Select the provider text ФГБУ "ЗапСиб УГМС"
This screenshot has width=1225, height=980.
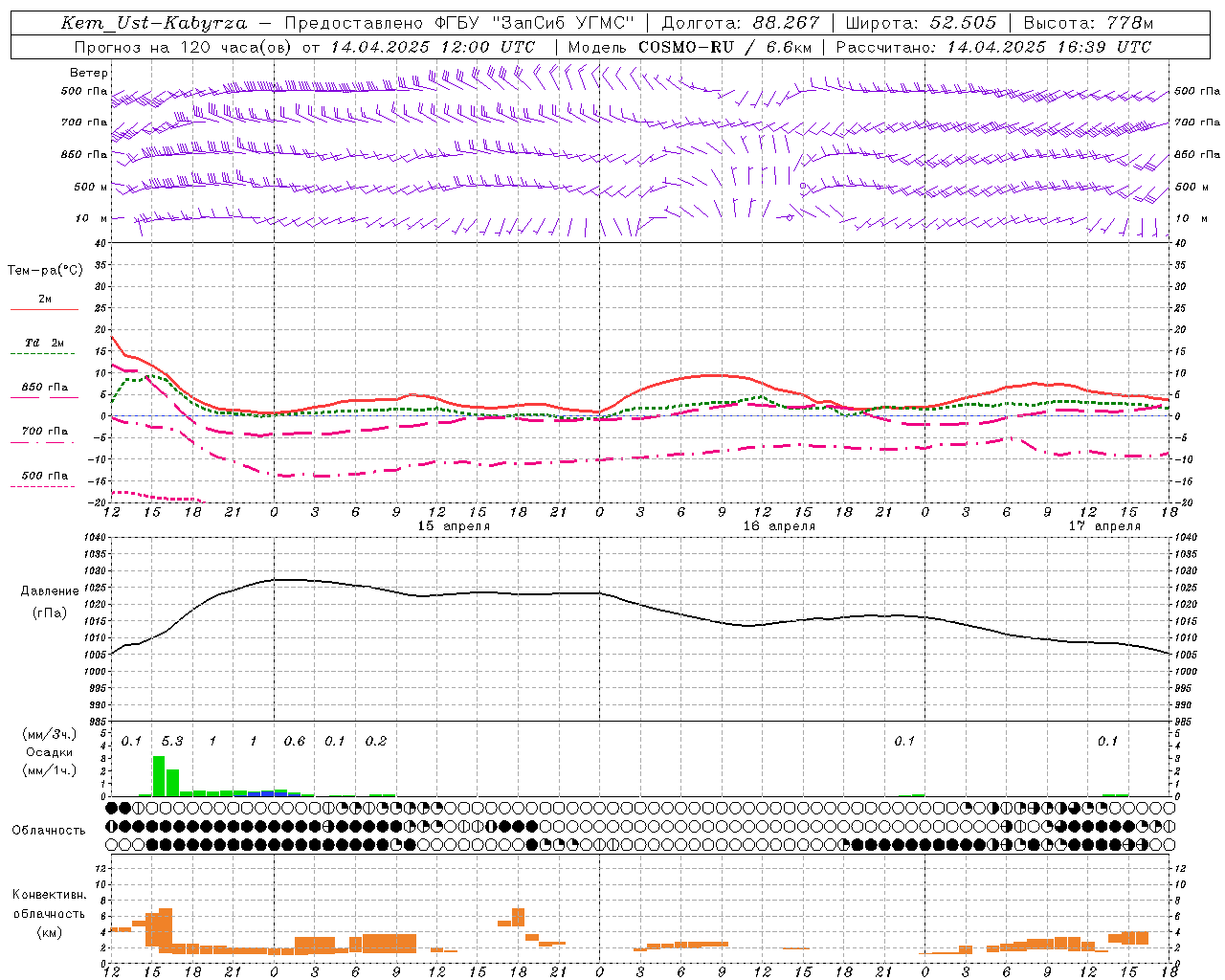point(536,23)
